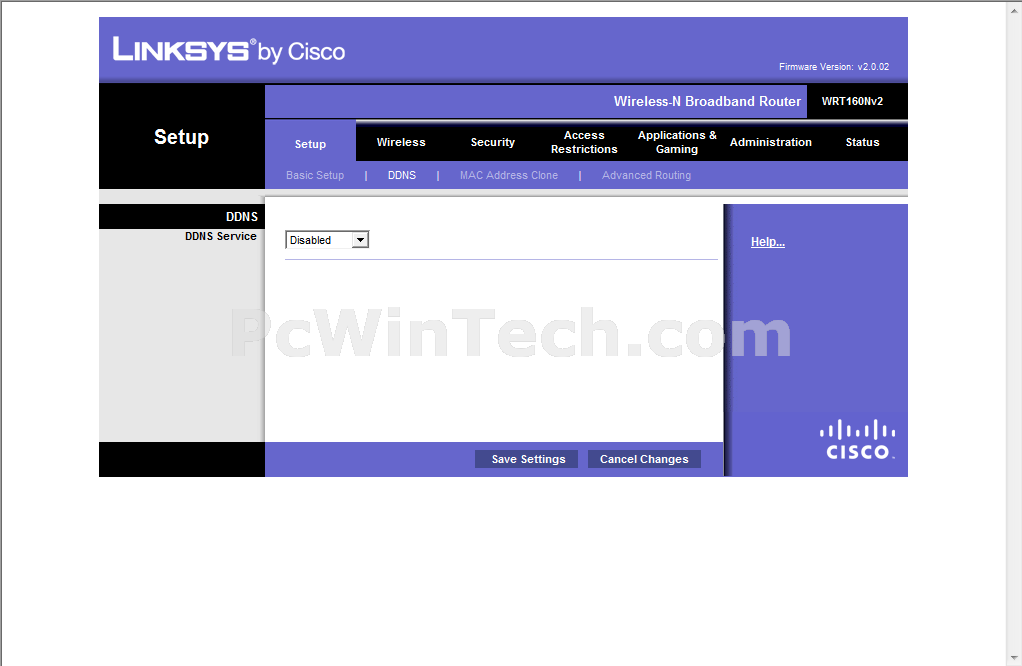Click the WRT160Nv2 model label
1022x666 pixels.
tap(852, 101)
